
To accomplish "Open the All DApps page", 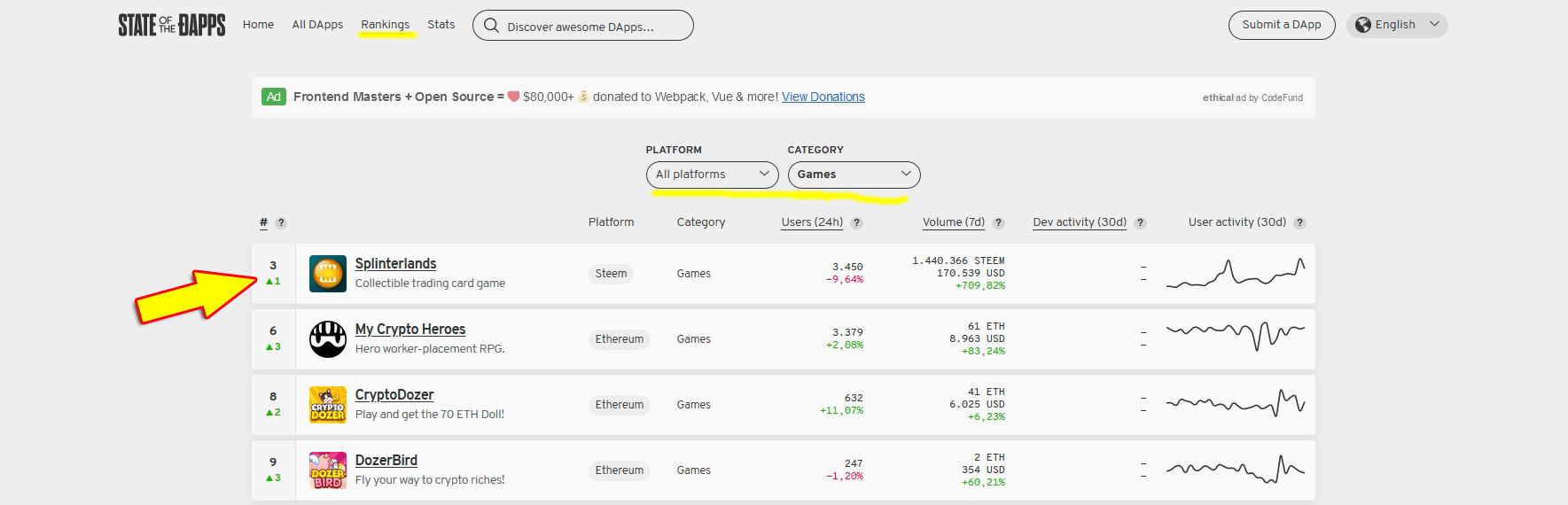I will pos(317,25).
